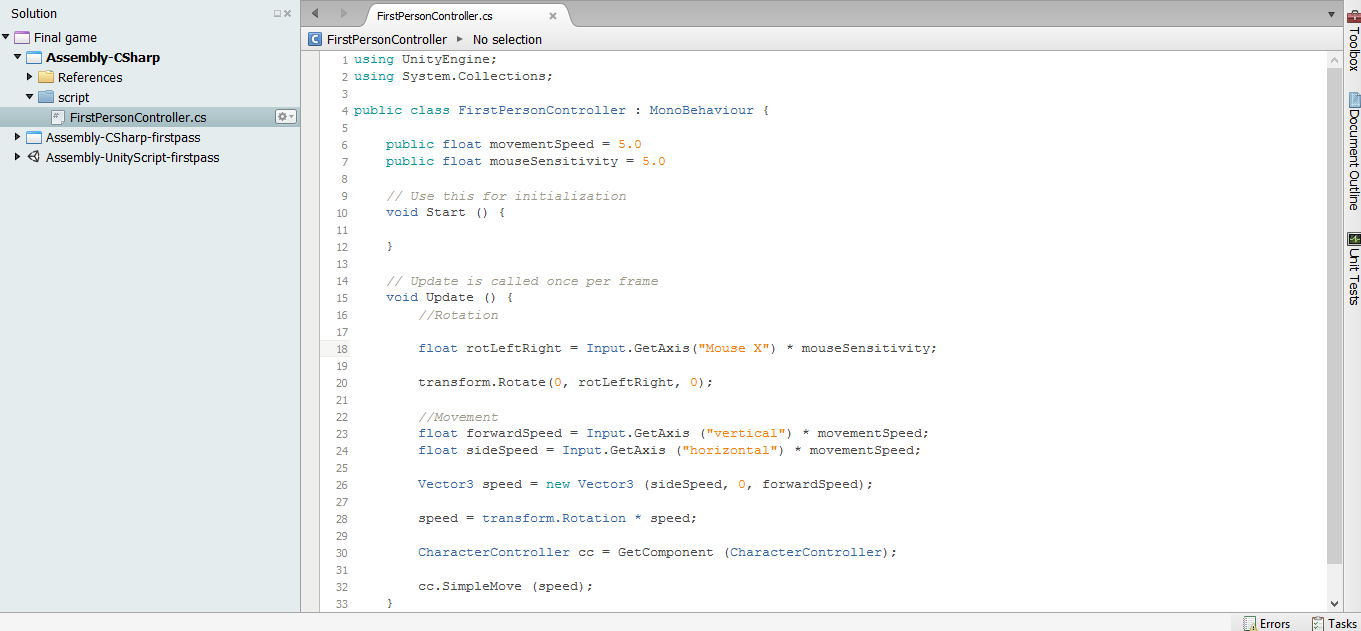This screenshot has height=631, width=1361.
Task: Navigate back in editor history
Action: [315, 14]
